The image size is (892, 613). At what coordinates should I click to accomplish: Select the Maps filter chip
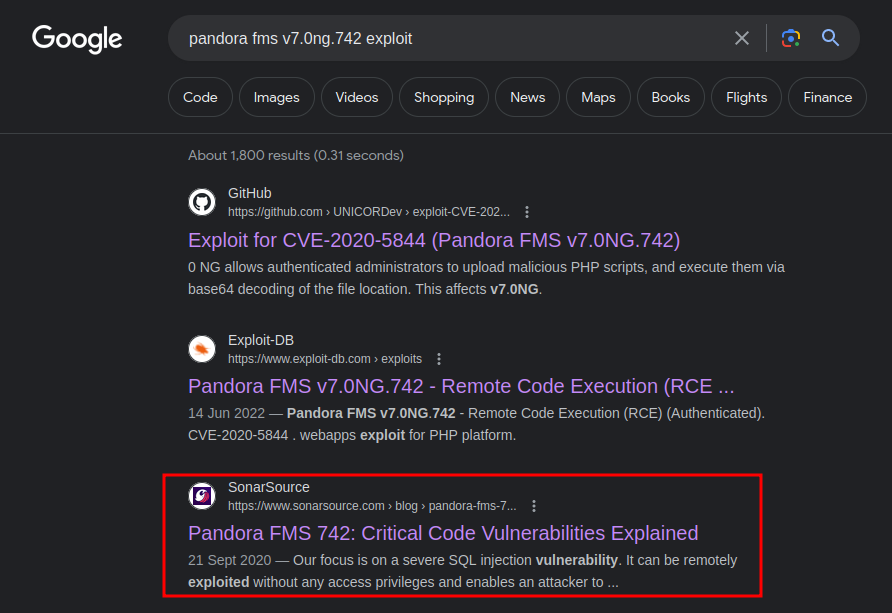(598, 97)
